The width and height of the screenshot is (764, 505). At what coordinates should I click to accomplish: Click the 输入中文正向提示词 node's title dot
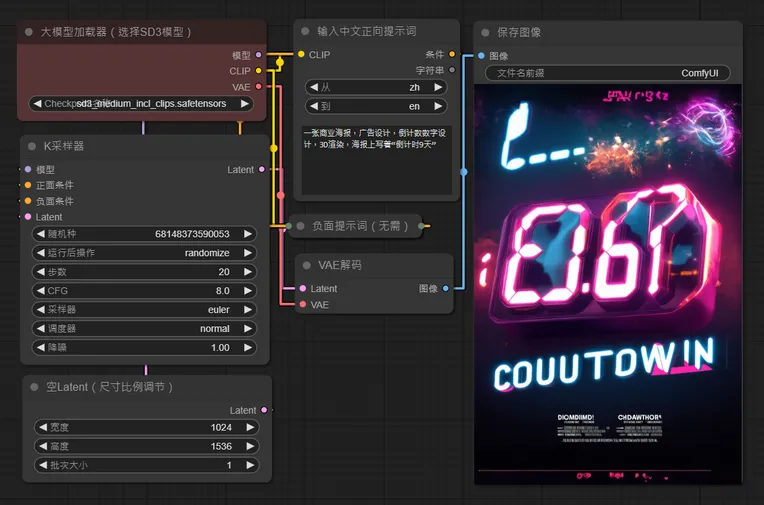coord(306,32)
